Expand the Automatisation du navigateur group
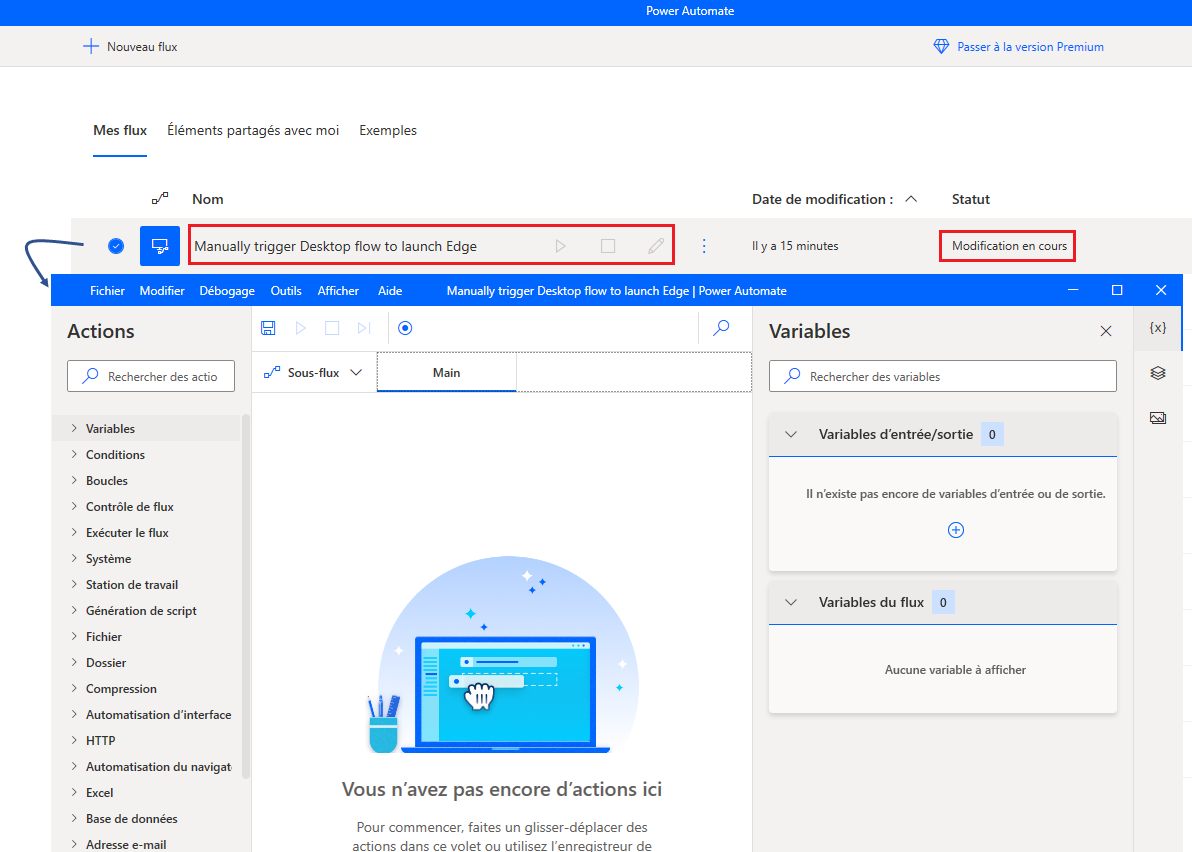1192x852 pixels. pos(74,766)
